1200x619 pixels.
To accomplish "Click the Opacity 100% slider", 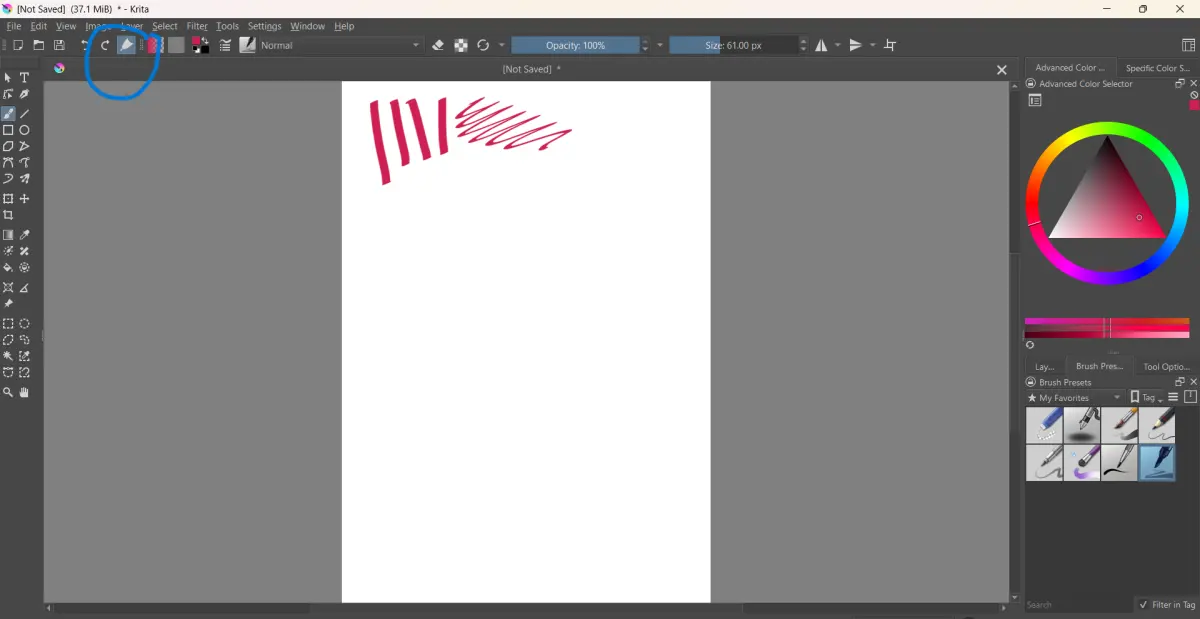I will pos(575,45).
